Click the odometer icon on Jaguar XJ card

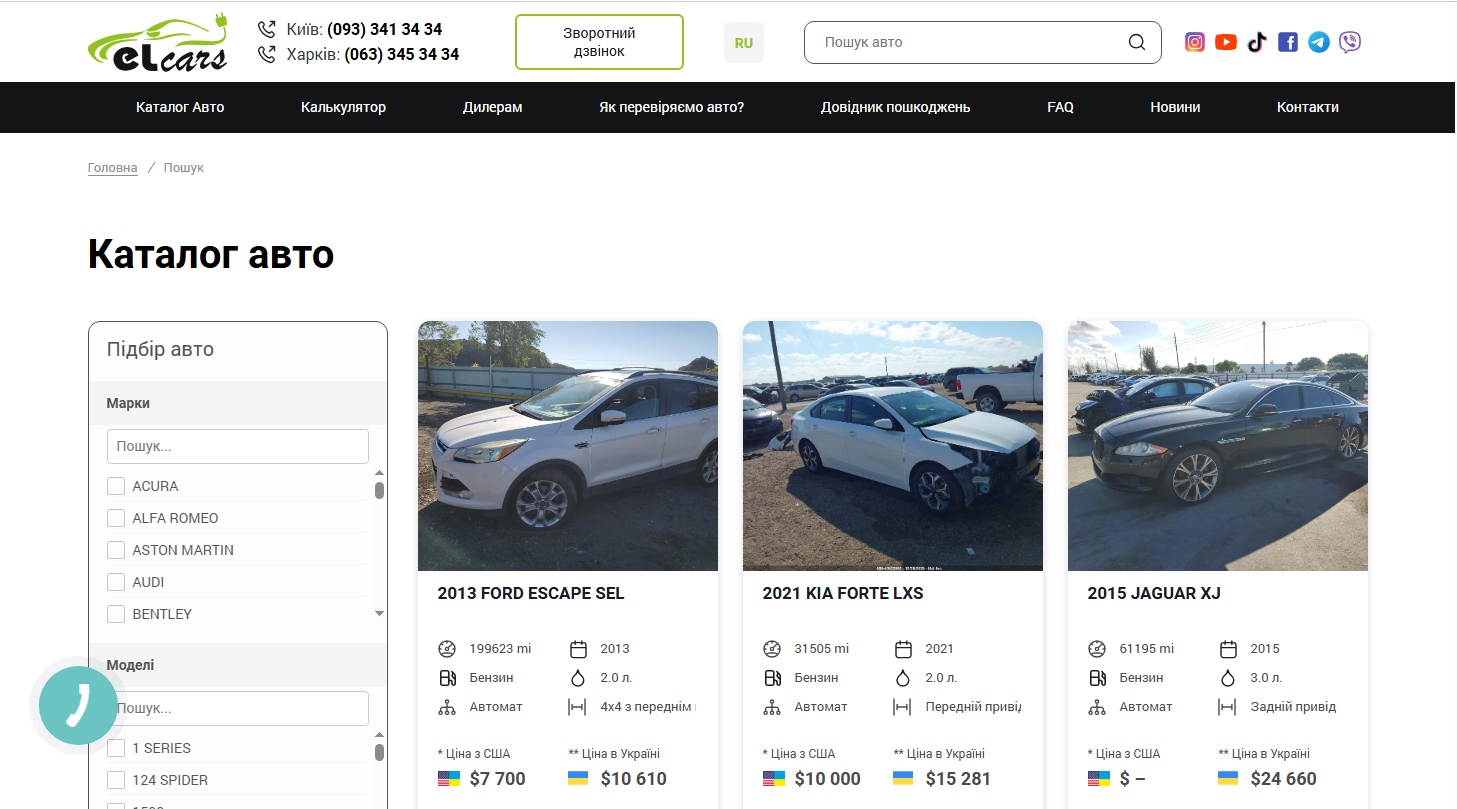[x=1097, y=649]
